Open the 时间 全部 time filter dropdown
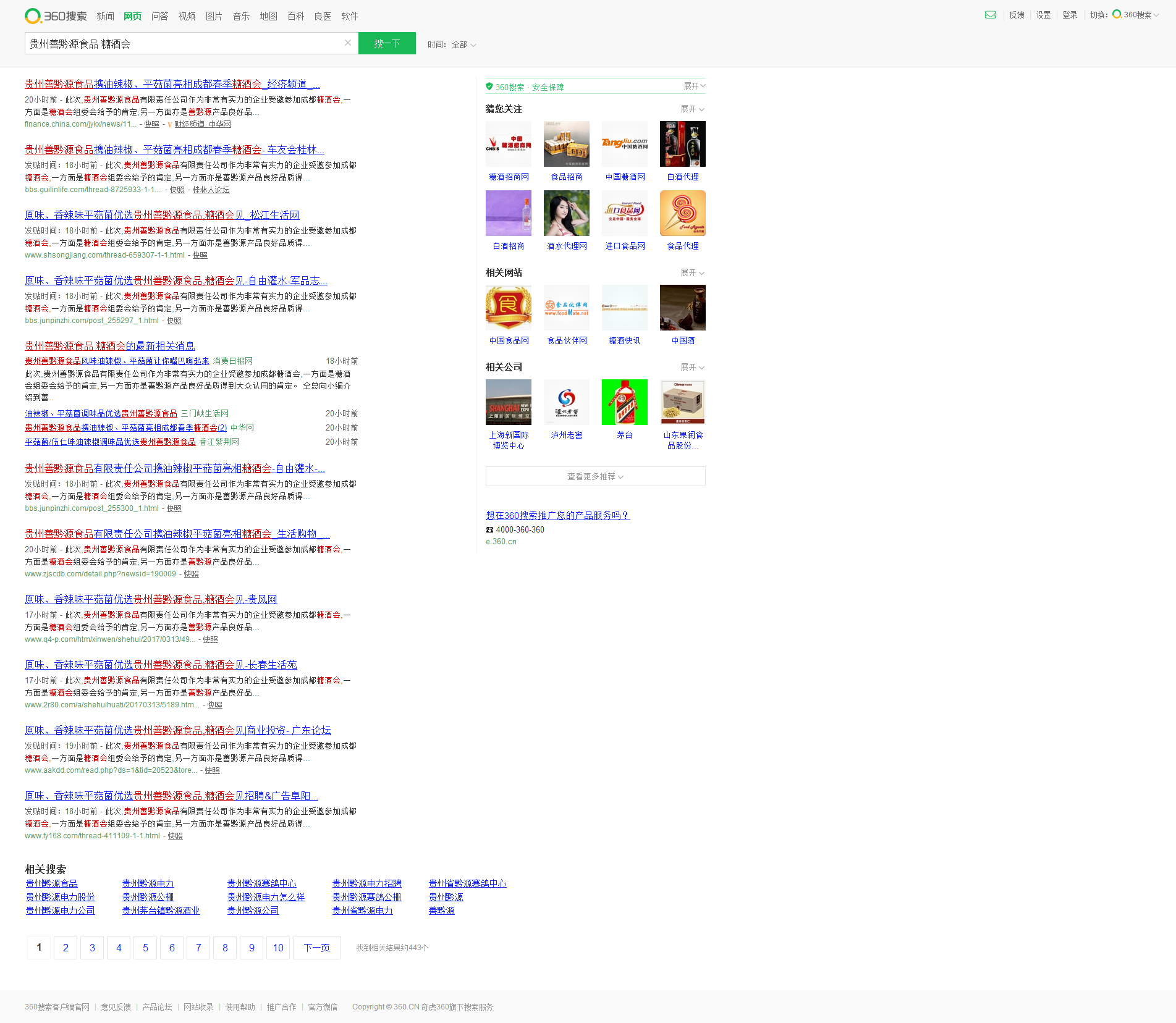Viewport: 1176px width, 1023px height. 452,44
